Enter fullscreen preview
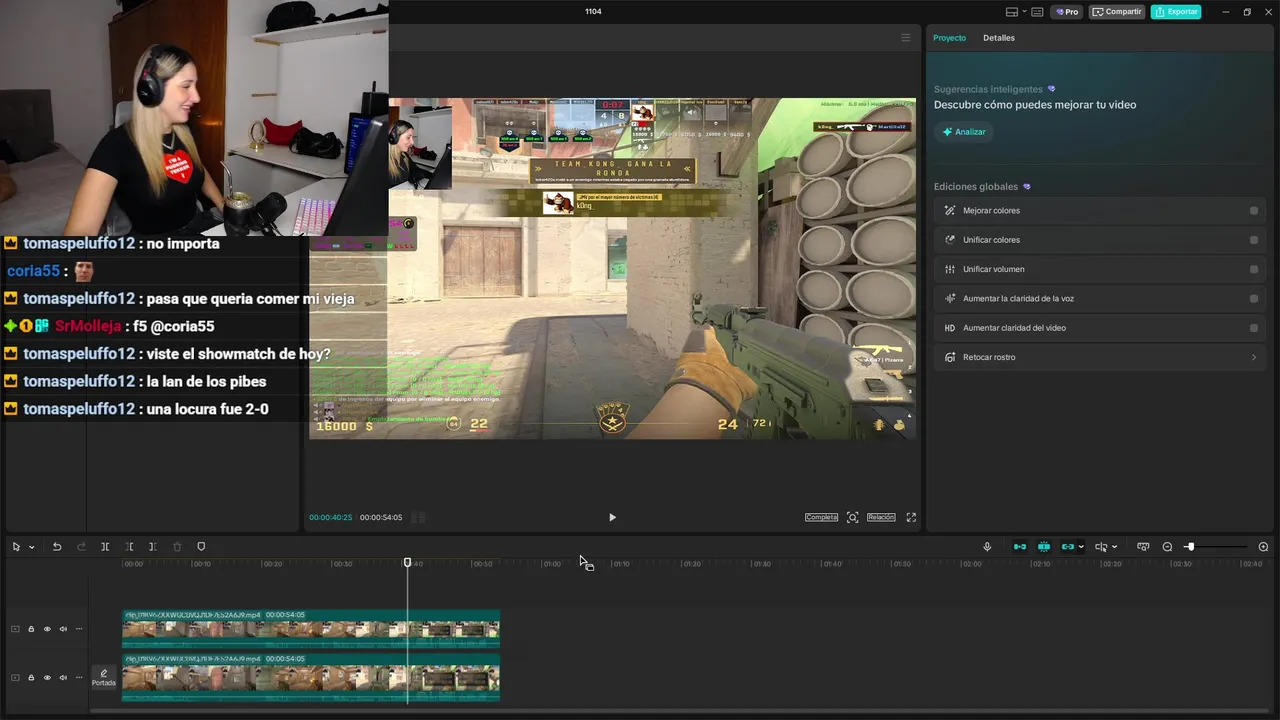 pos(911,517)
